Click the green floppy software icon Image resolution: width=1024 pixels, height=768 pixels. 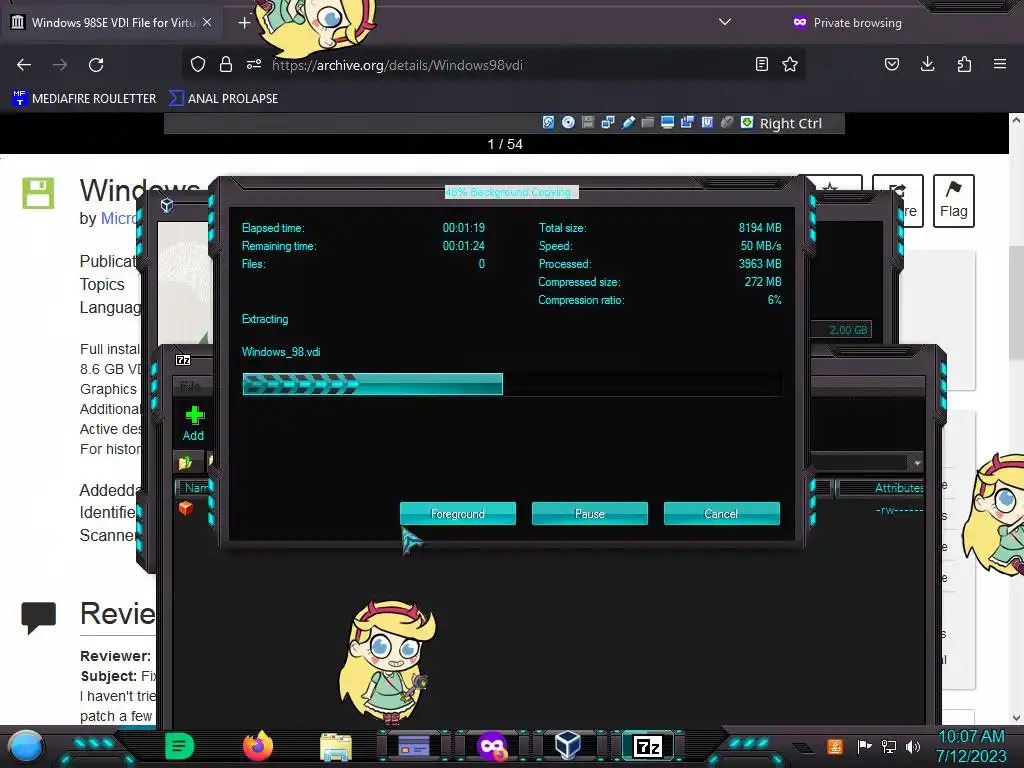click(x=39, y=193)
